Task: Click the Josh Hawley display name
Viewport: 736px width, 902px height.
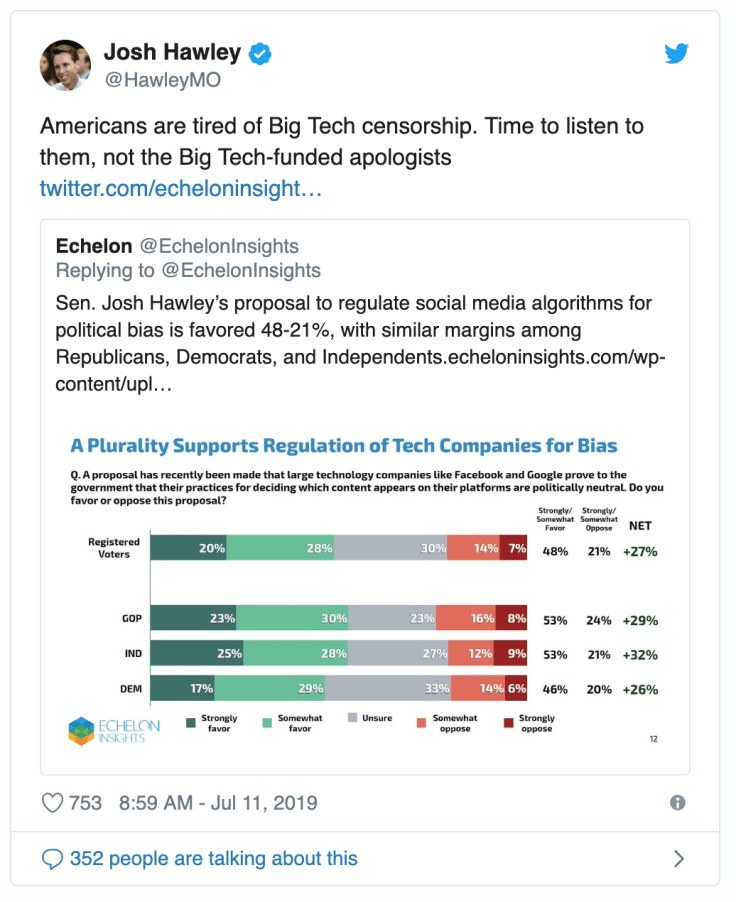Action: (170, 53)
